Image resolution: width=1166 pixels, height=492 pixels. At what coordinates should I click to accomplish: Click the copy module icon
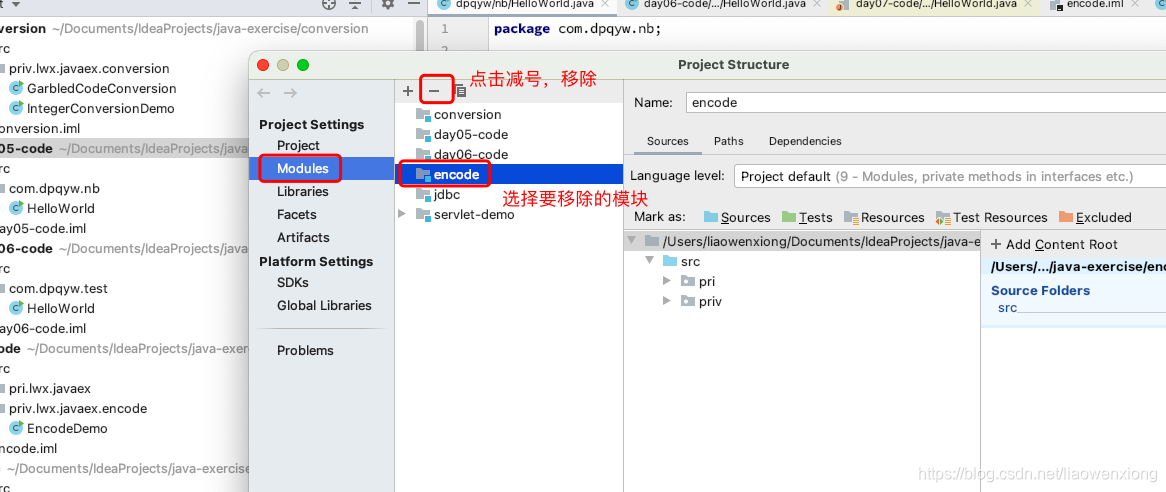460,91
